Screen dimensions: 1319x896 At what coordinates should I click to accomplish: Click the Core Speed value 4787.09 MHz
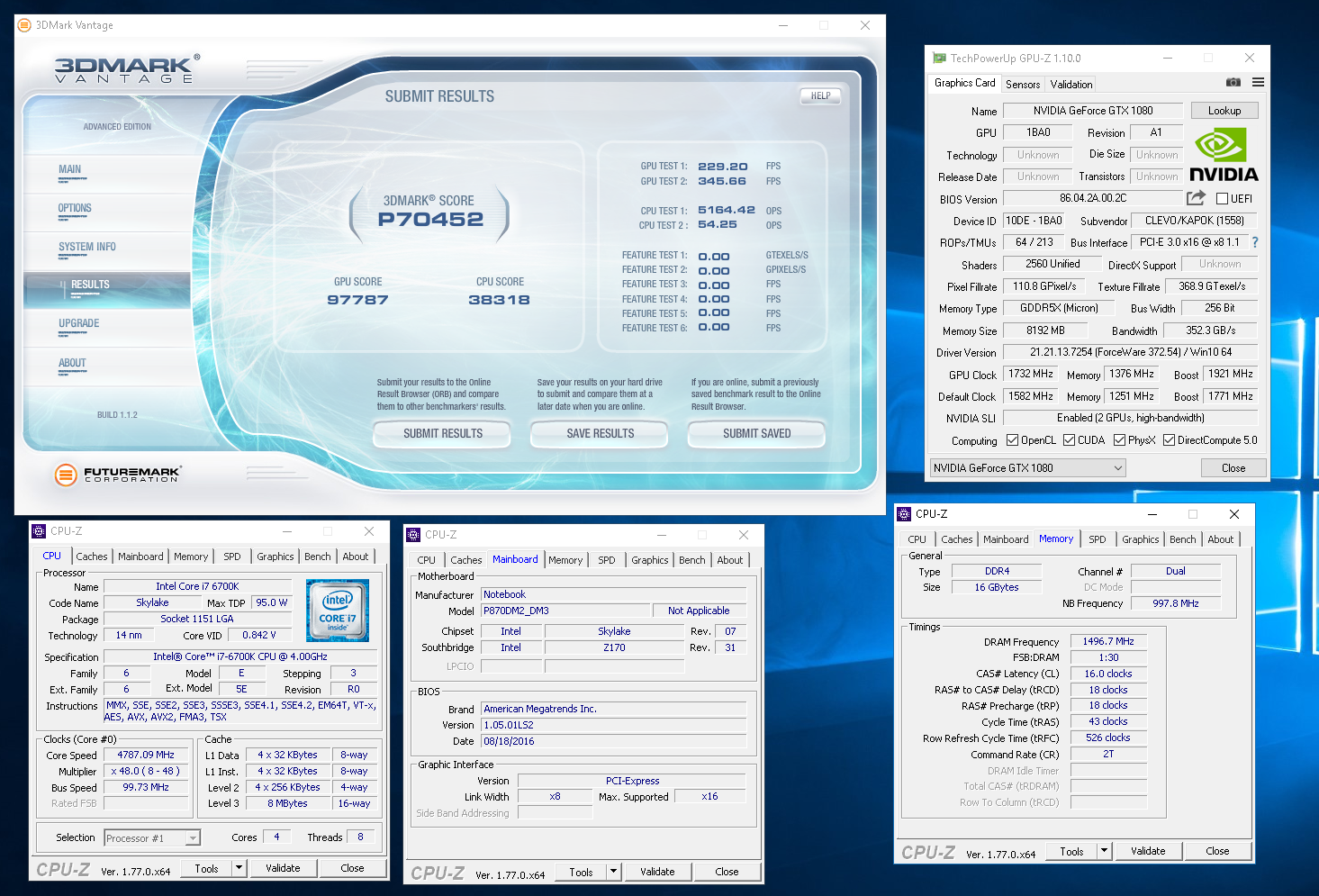coord(145,755)
